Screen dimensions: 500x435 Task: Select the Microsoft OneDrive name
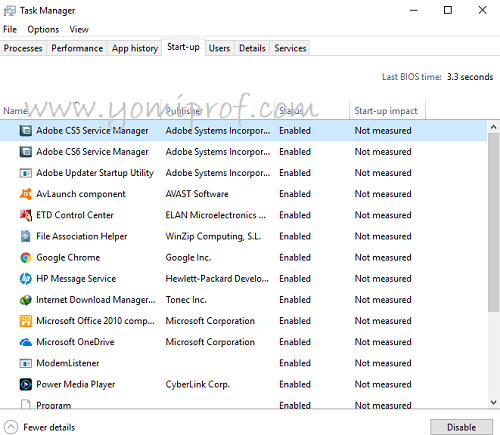pyautogui.click(x=75, y=342)
